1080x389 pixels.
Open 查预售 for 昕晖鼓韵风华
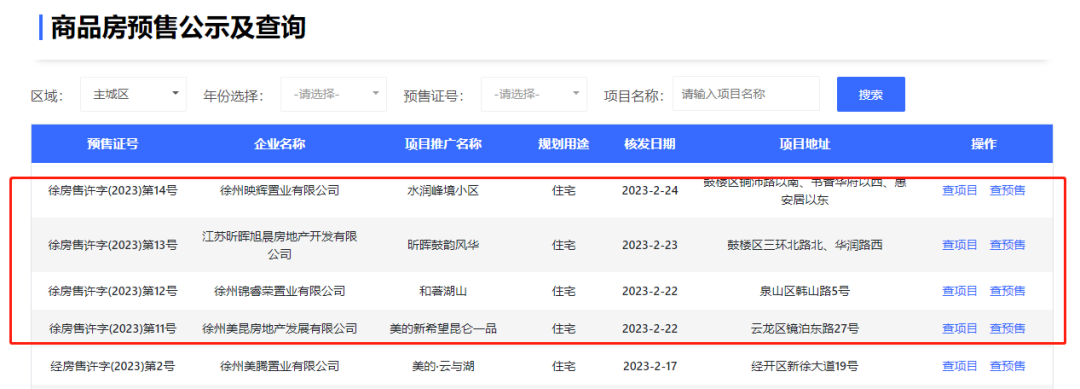pyautogui.click(x=1007, y=244)
